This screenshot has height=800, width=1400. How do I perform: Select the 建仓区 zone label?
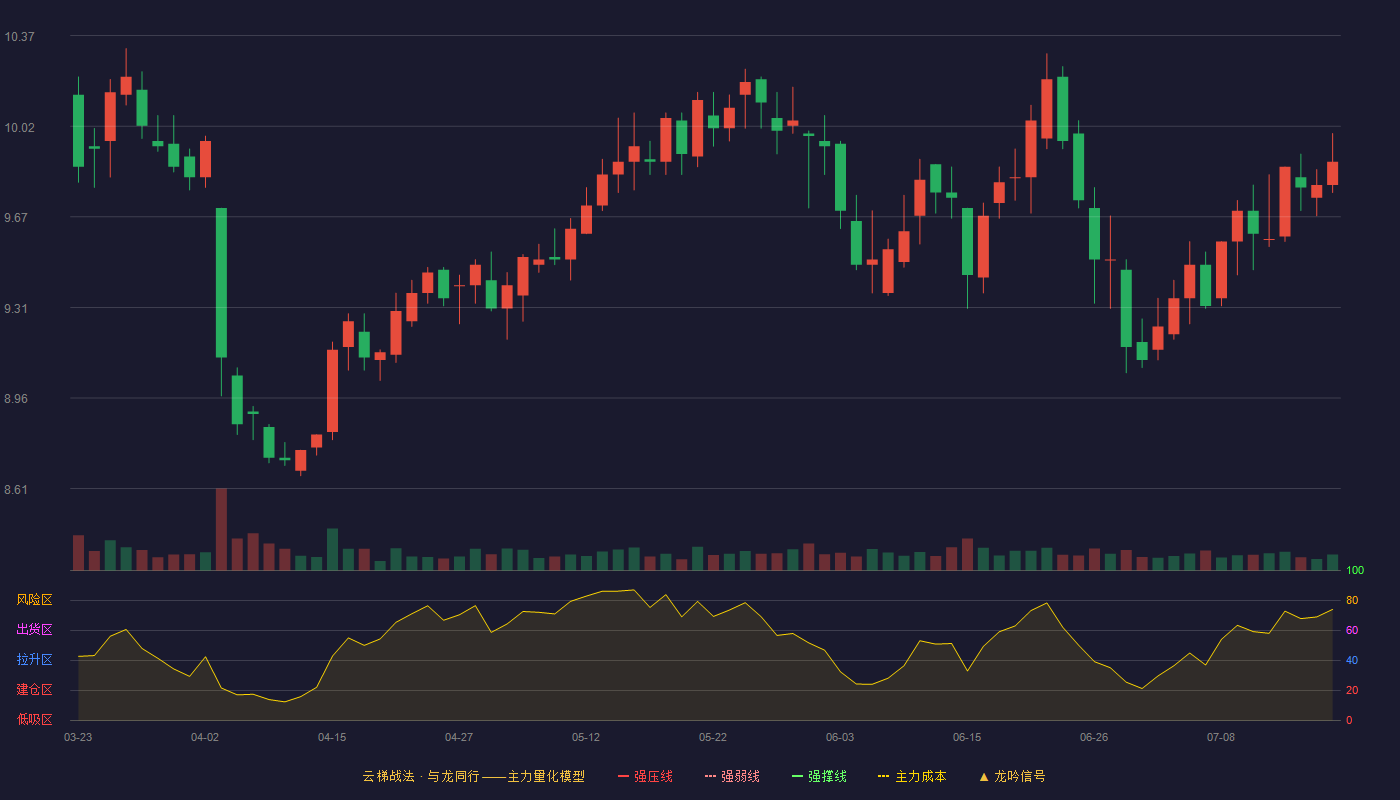[34, 690]
